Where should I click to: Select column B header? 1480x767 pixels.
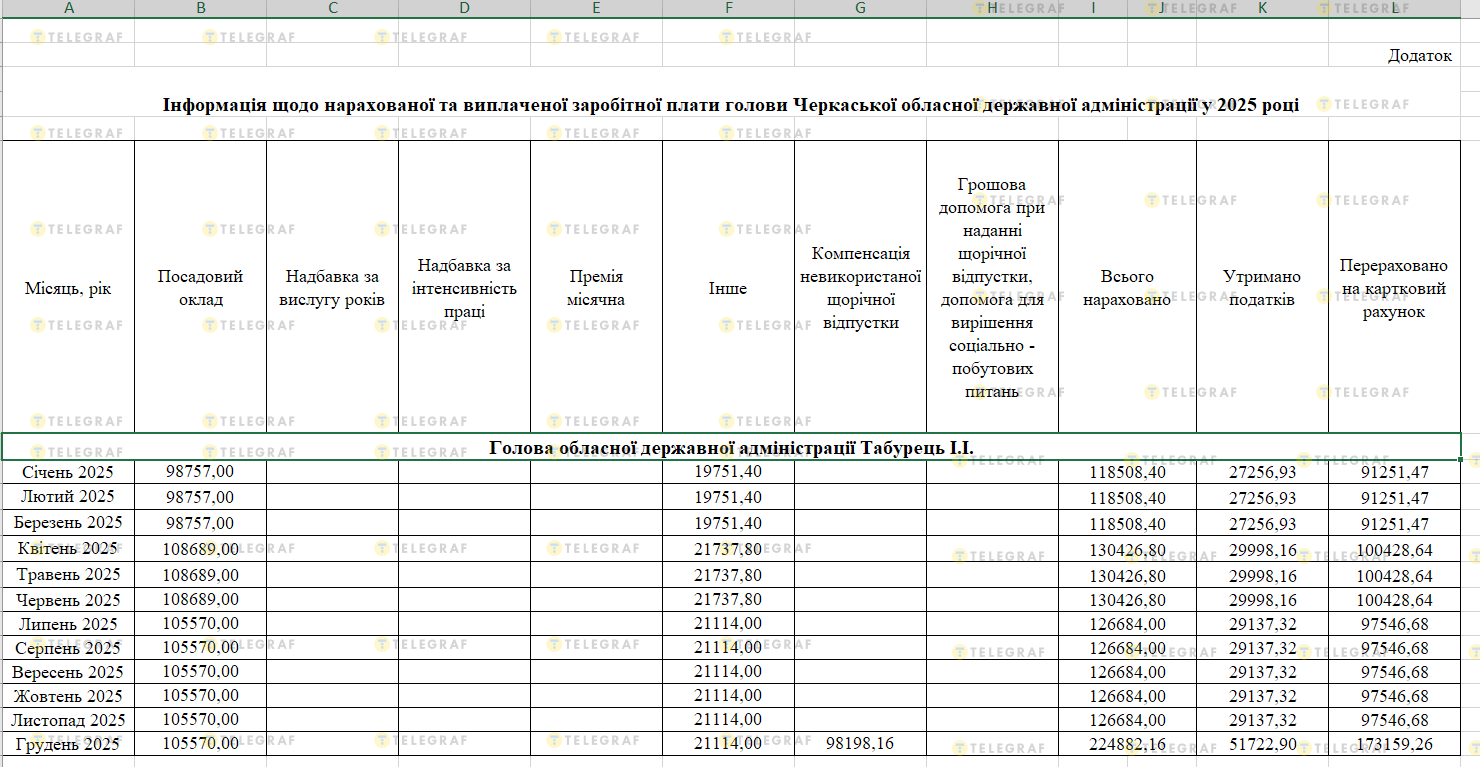coord(200,8)
